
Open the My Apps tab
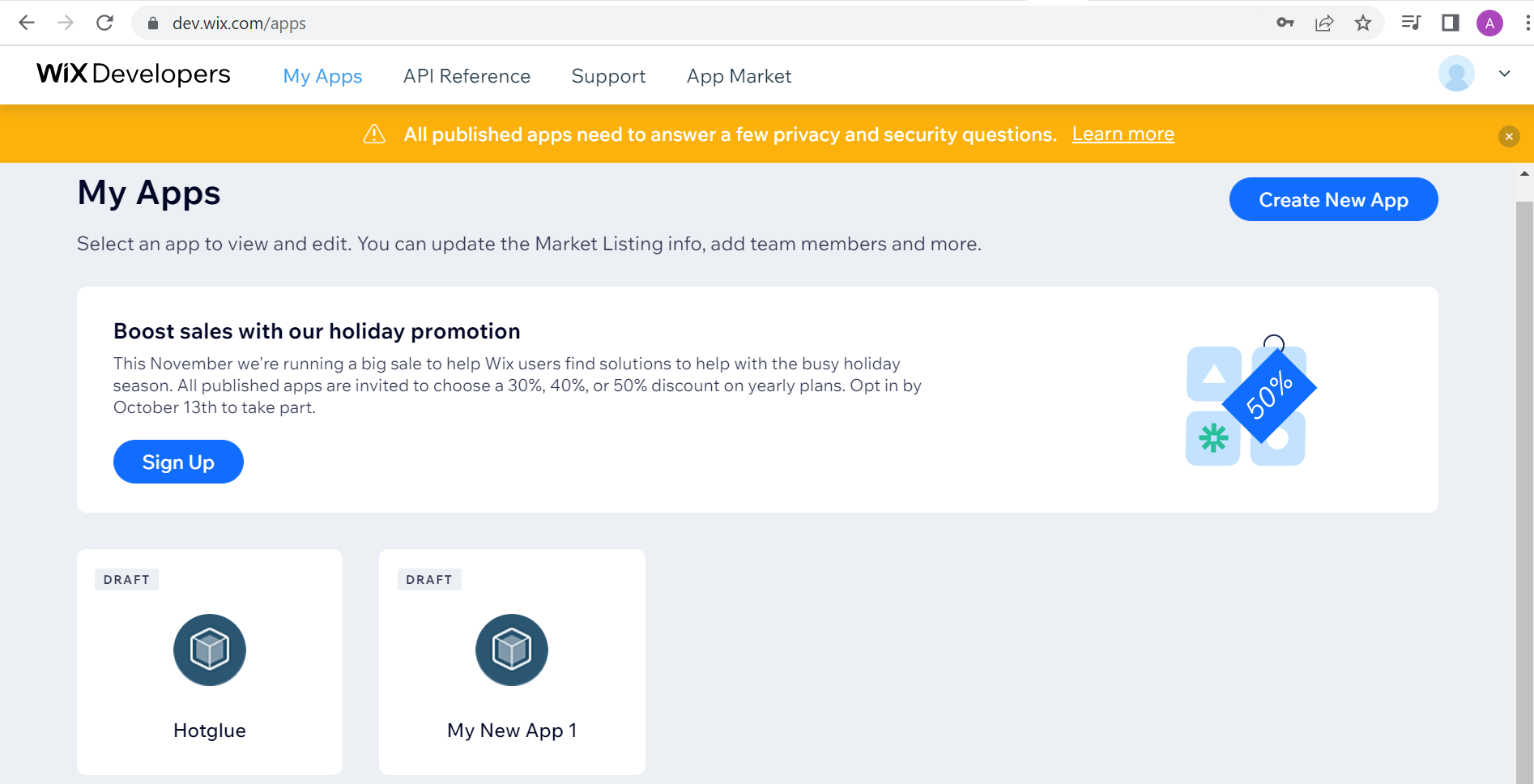tap(322, 76)
